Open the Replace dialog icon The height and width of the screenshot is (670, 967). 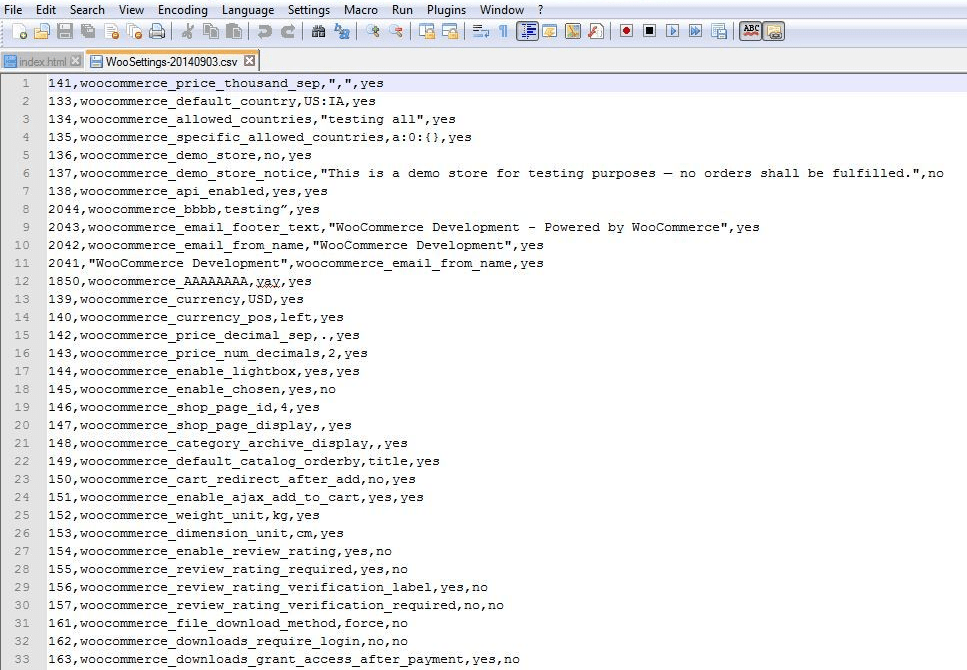point(342,31)
